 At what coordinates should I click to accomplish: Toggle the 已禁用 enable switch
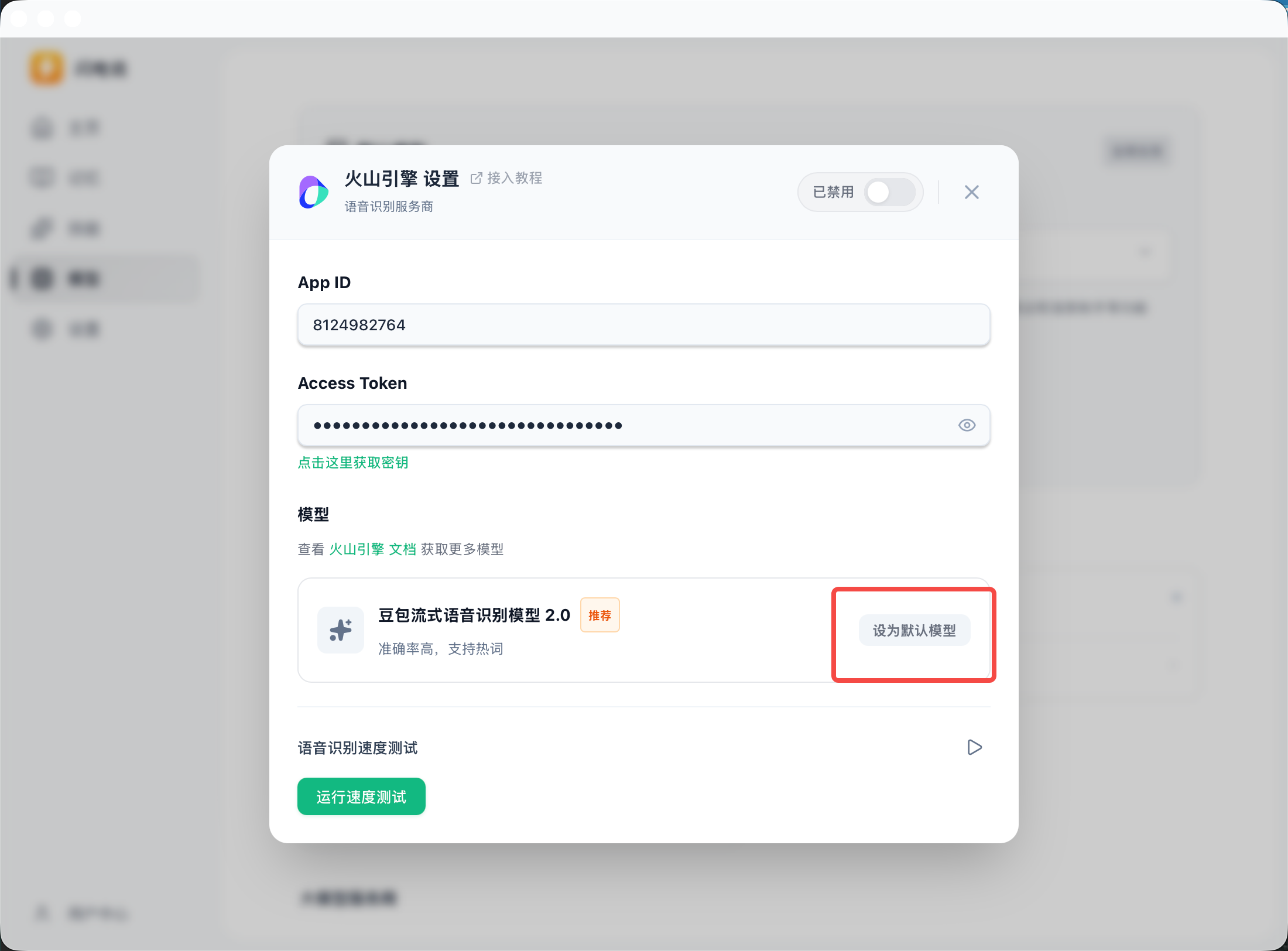click(x=890, y=192)
